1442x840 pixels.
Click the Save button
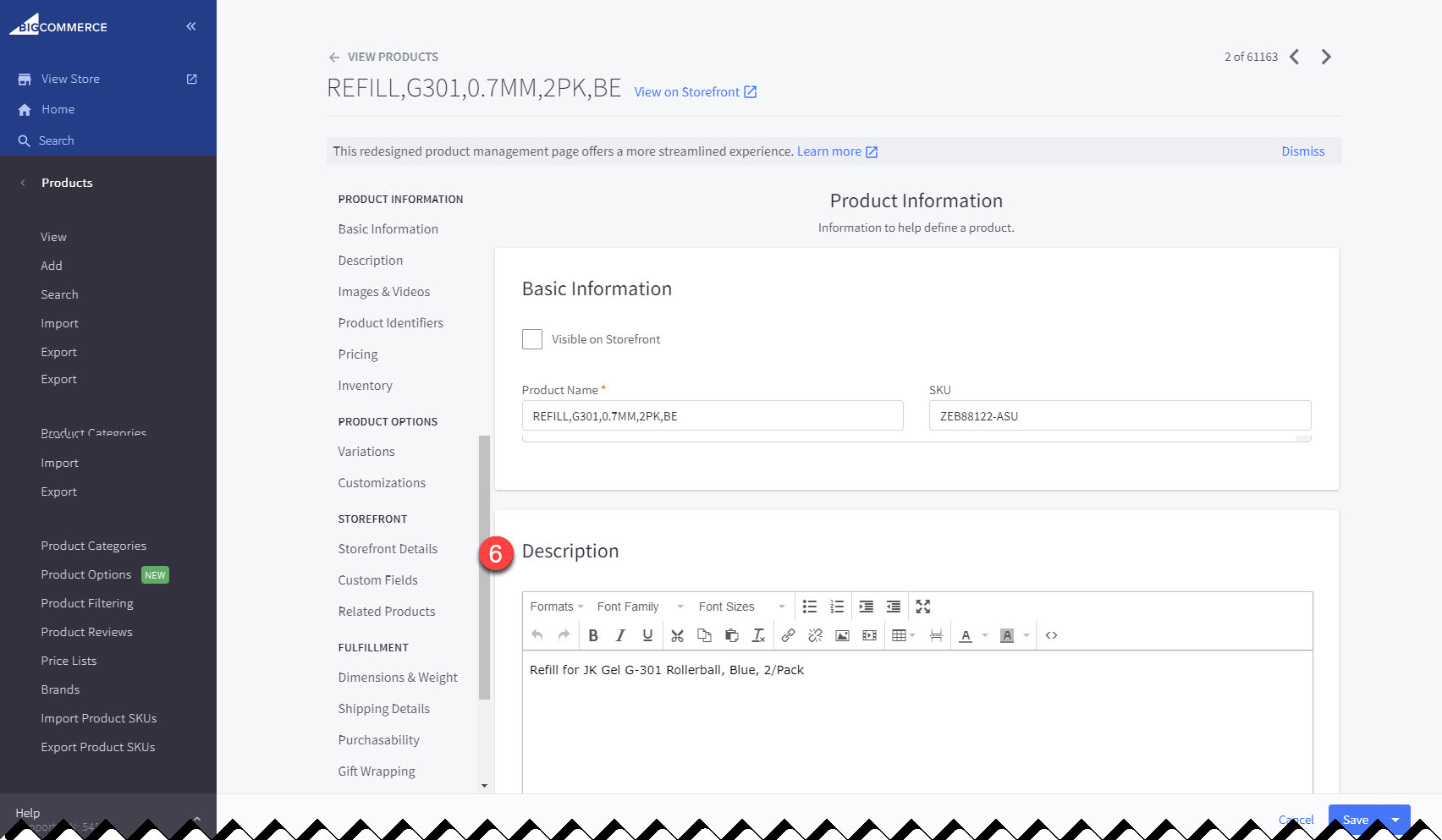[x=1355, y=820]
